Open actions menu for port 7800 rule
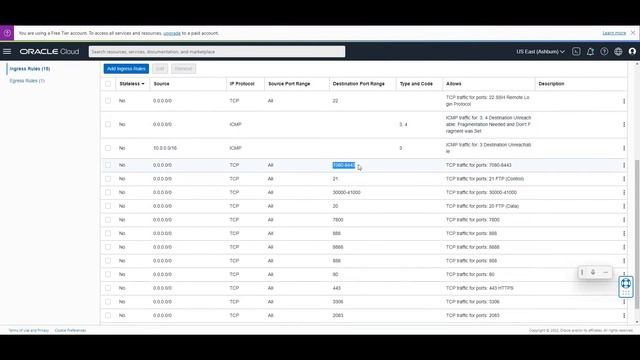 [624, 220]
